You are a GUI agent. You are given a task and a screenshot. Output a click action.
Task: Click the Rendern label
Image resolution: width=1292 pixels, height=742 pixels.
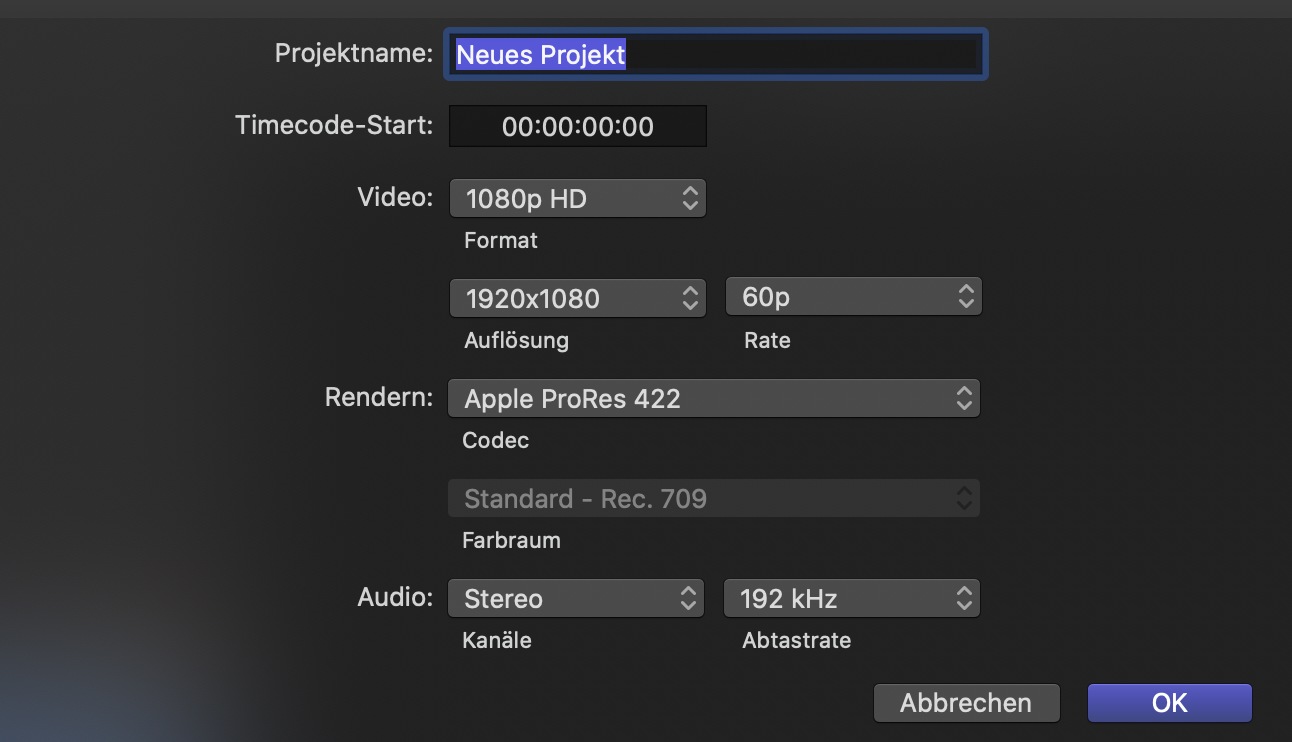click(x=379, y=397)
